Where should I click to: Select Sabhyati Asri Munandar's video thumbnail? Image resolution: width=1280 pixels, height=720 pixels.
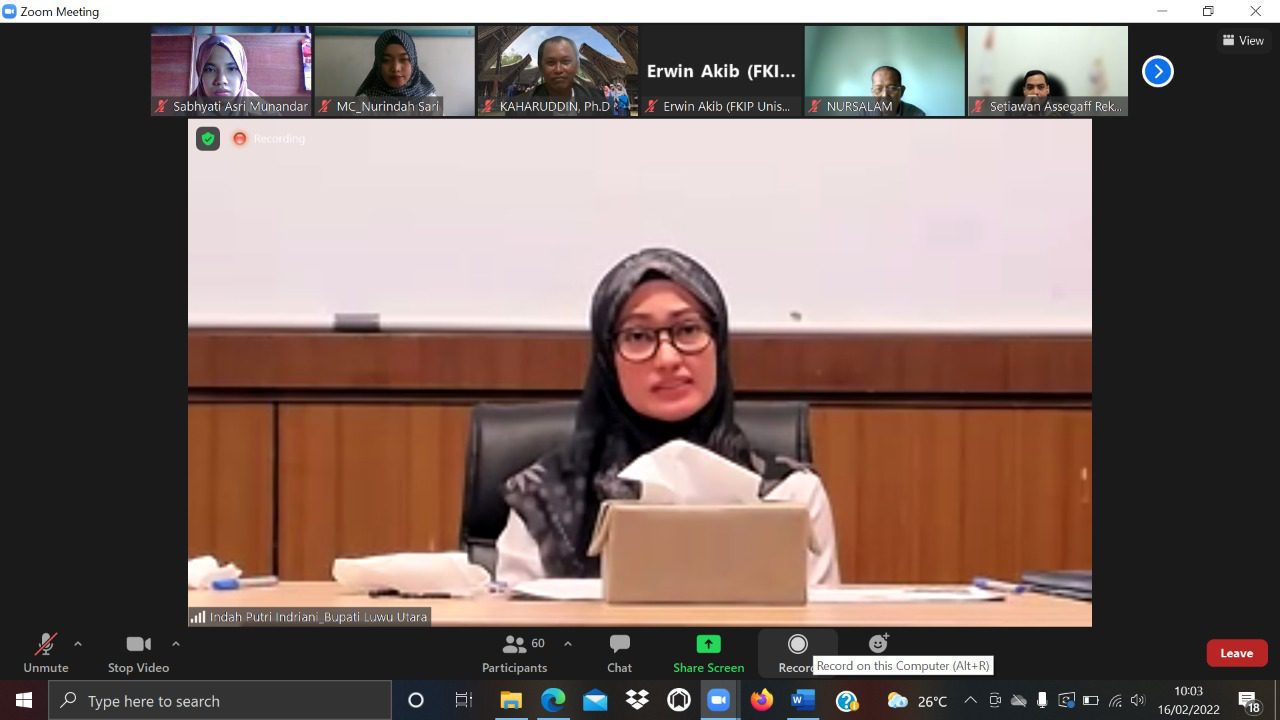click(231, 70)
